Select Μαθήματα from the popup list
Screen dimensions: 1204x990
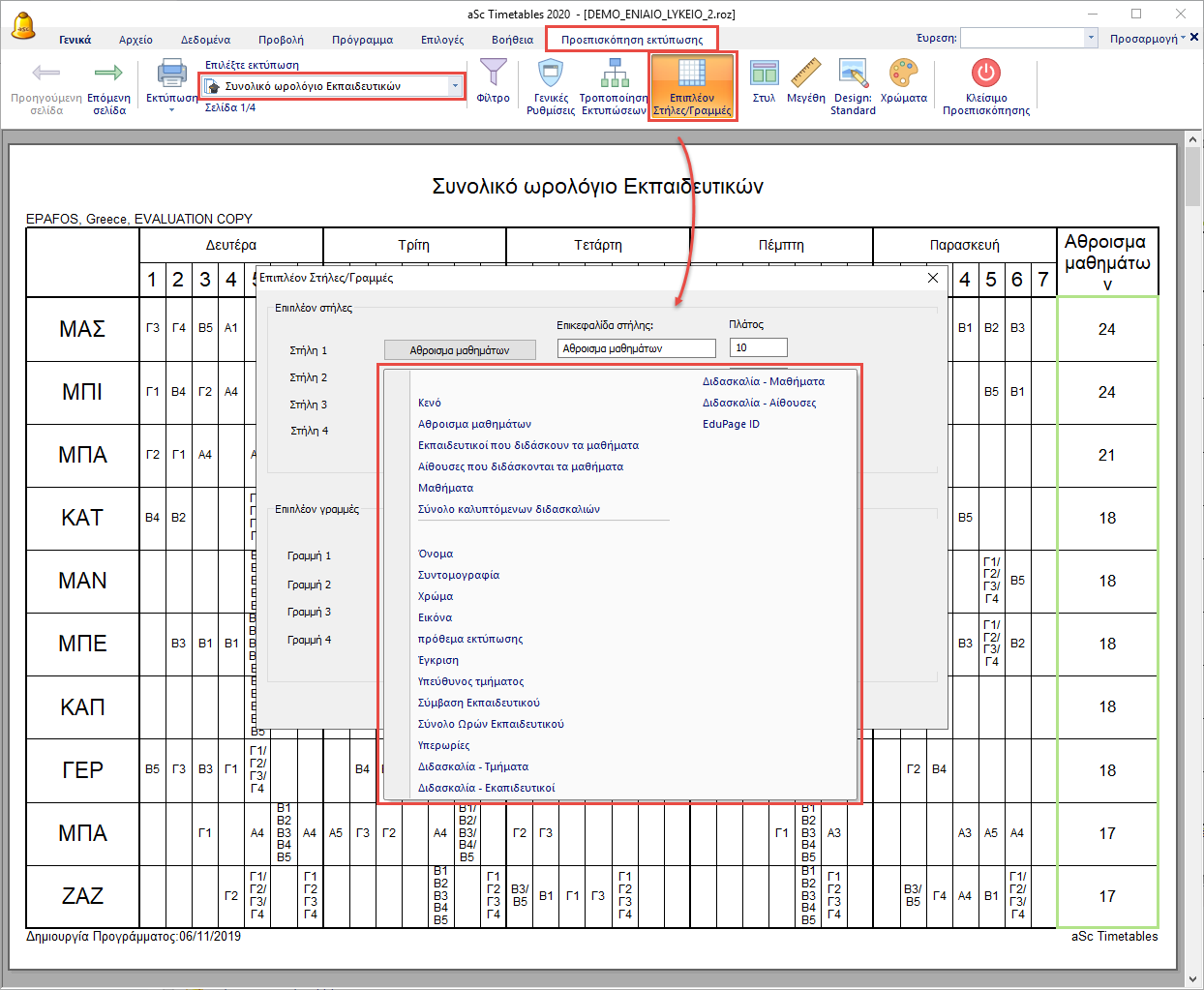tap(445, 488)
